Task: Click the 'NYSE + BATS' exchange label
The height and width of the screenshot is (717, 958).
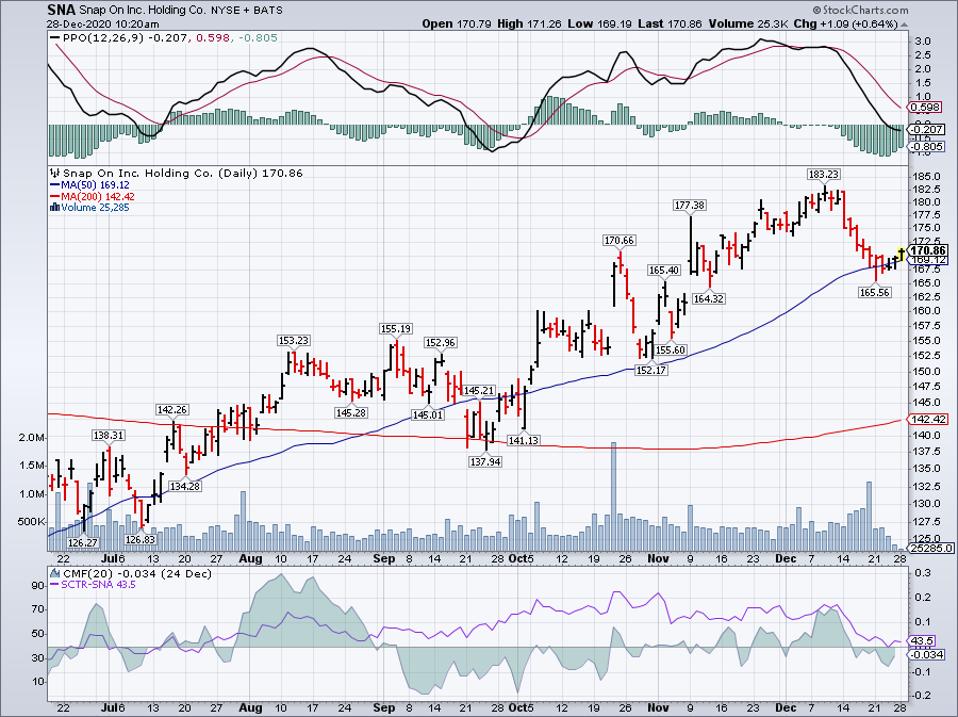Action: point(249,11)
